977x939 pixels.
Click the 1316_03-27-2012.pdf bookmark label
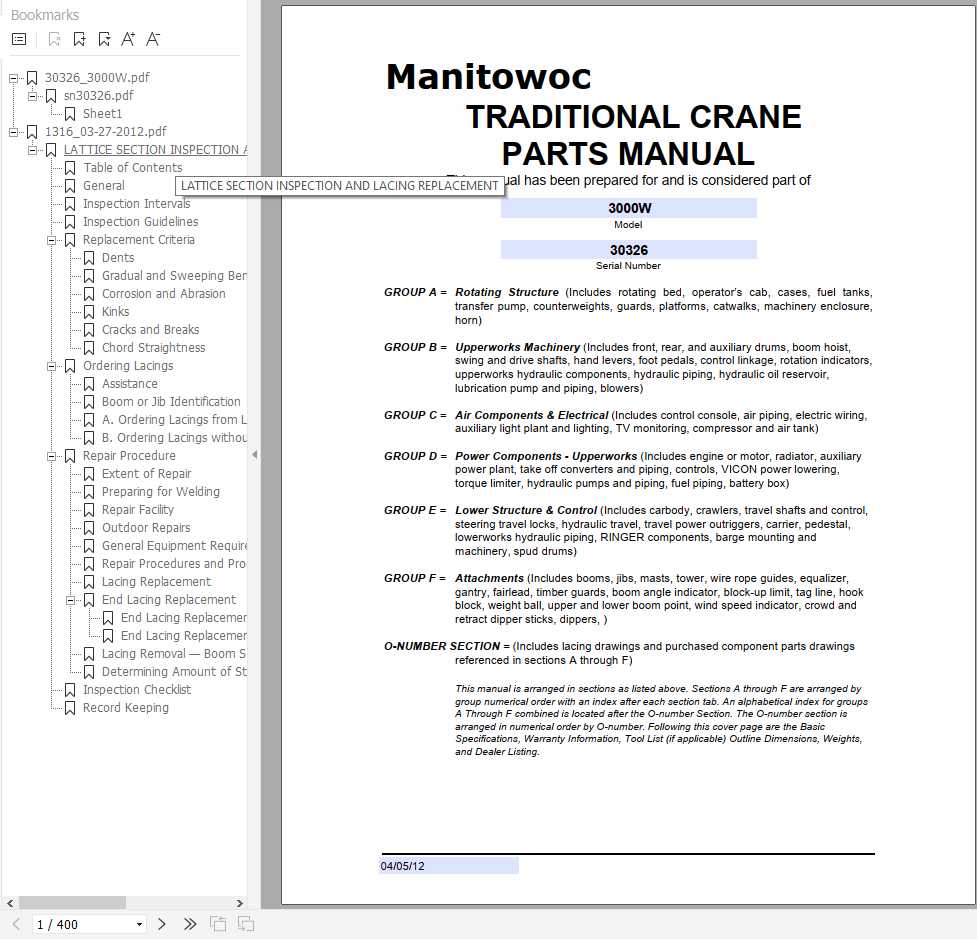pos(105,131)
